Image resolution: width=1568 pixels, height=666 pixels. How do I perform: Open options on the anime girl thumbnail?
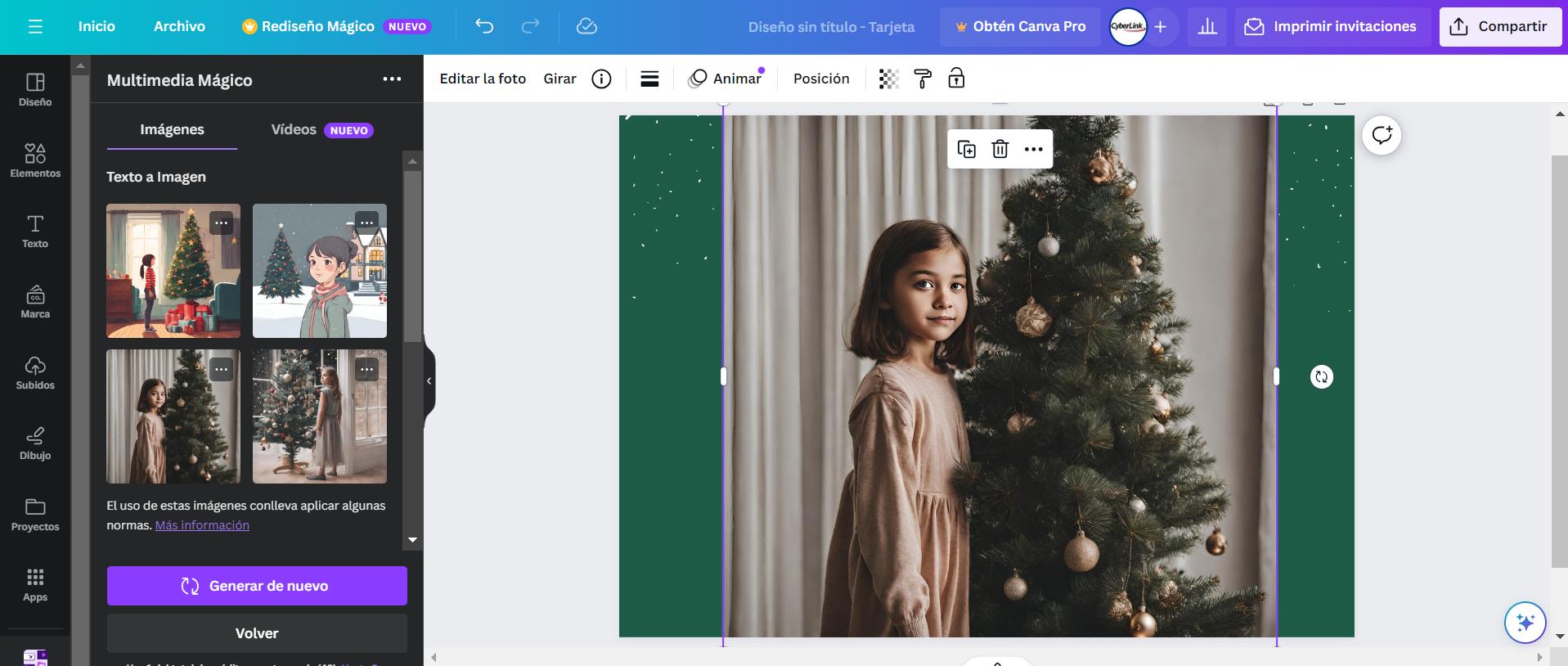(366, 223)
